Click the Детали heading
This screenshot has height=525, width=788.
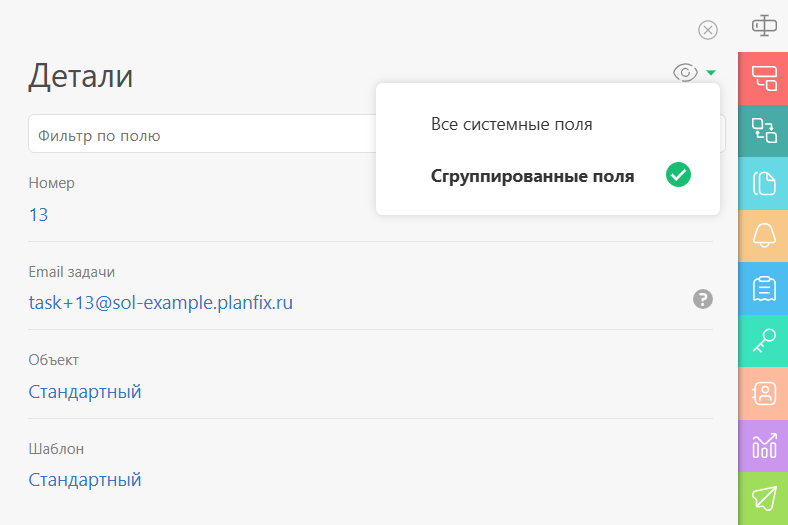pyautogui.click(x=80, y=76)
